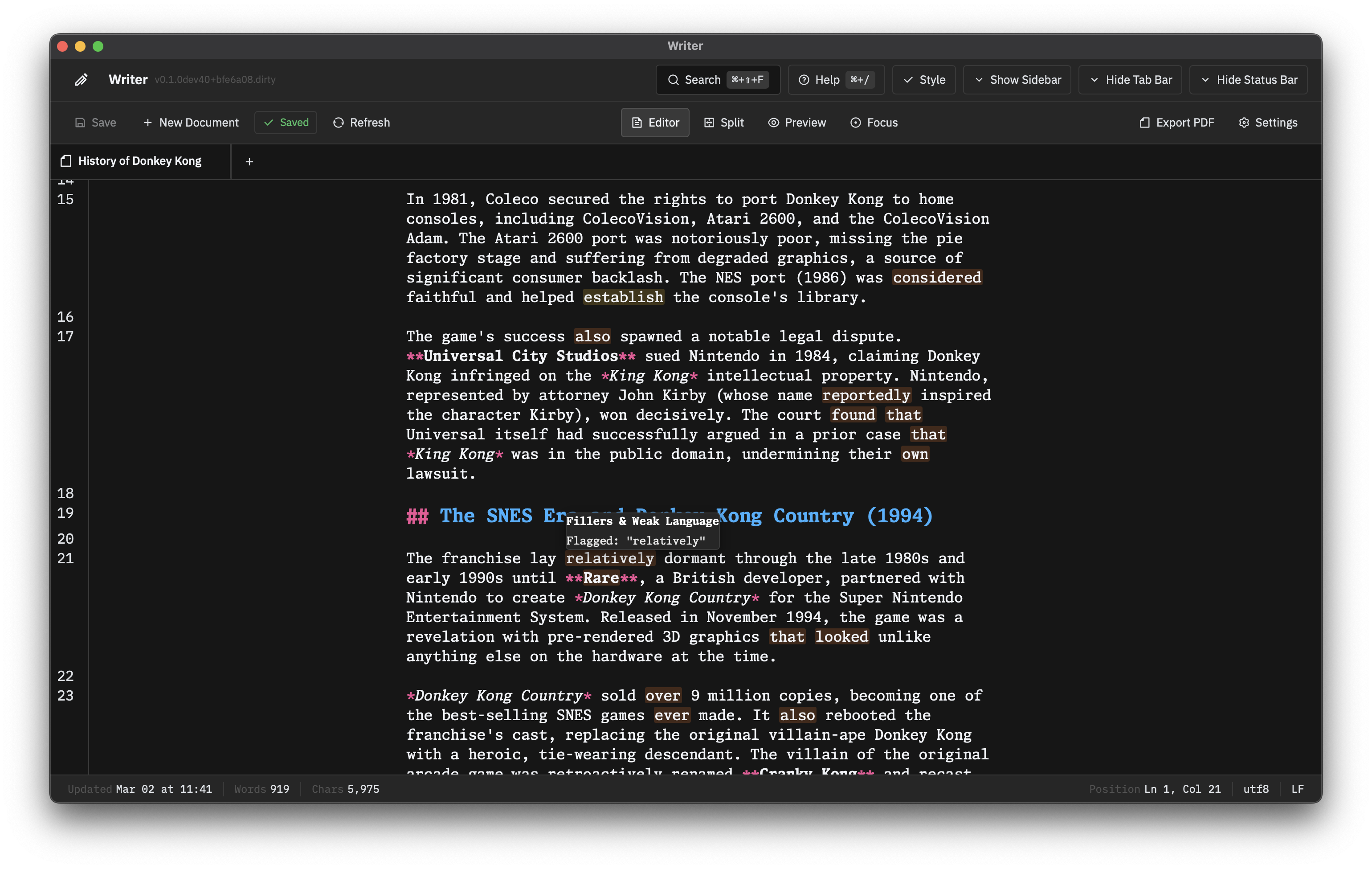Click the LF line-ending indicator
The image size is (1372, 869).
1297,789
